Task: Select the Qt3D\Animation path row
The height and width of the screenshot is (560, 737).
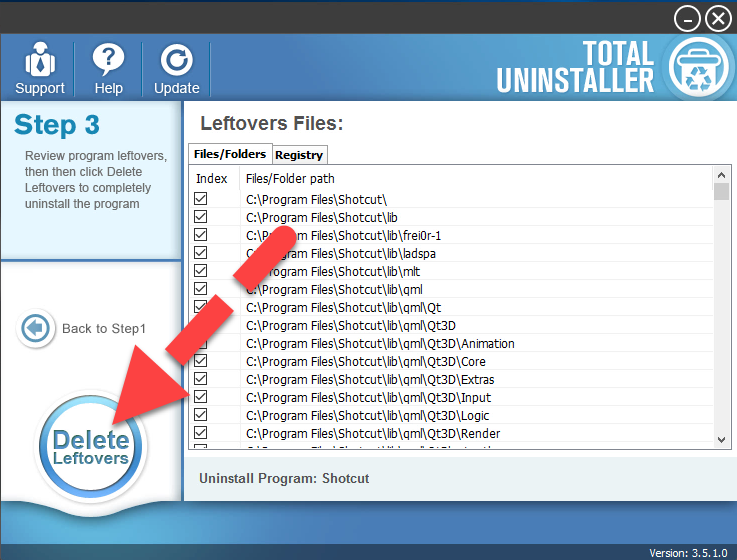Action: click(x=380, y=344)
